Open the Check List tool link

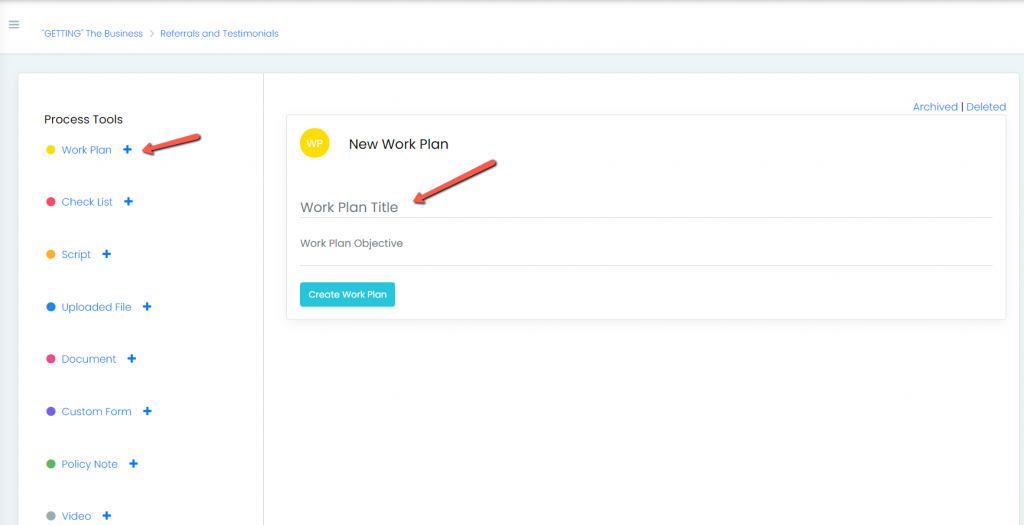(87, 202)
